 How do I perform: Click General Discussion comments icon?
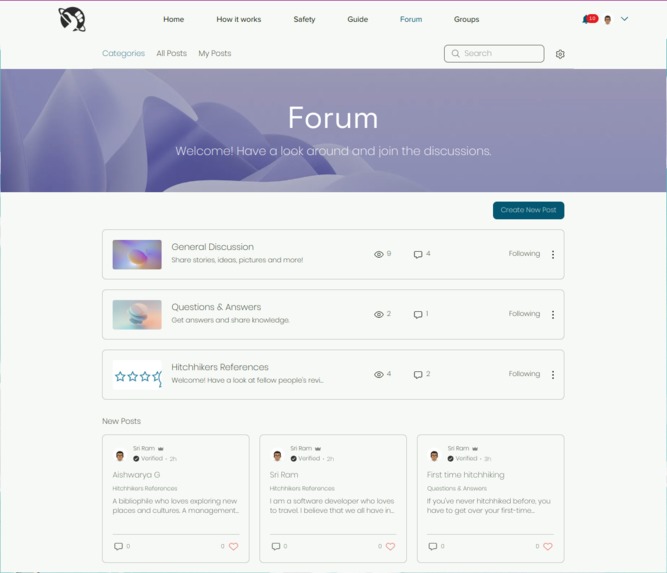click(418, 254)
